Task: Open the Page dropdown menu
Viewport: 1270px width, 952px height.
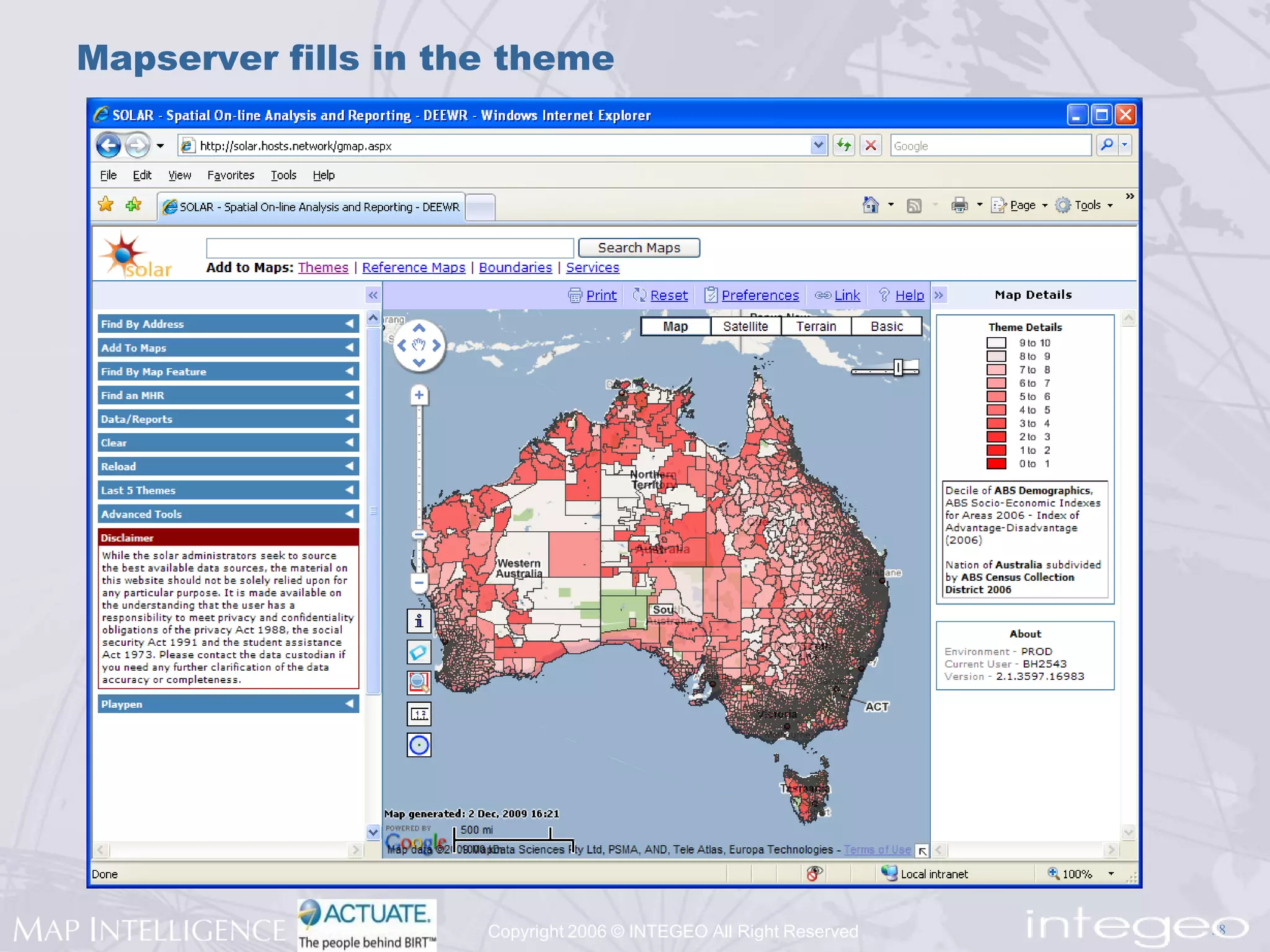Action: point(1021,205)
